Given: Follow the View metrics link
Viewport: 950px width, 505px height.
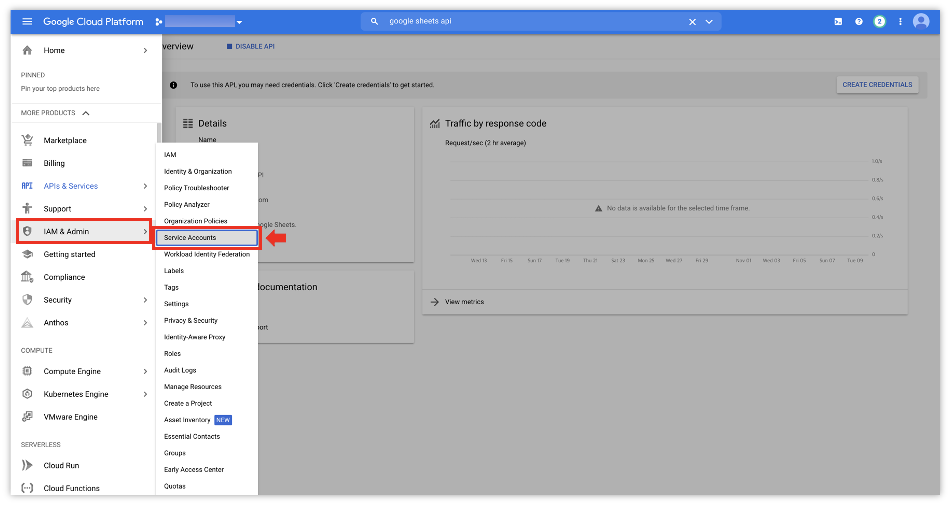Looking at the screenshot, I should pos(464,302).
